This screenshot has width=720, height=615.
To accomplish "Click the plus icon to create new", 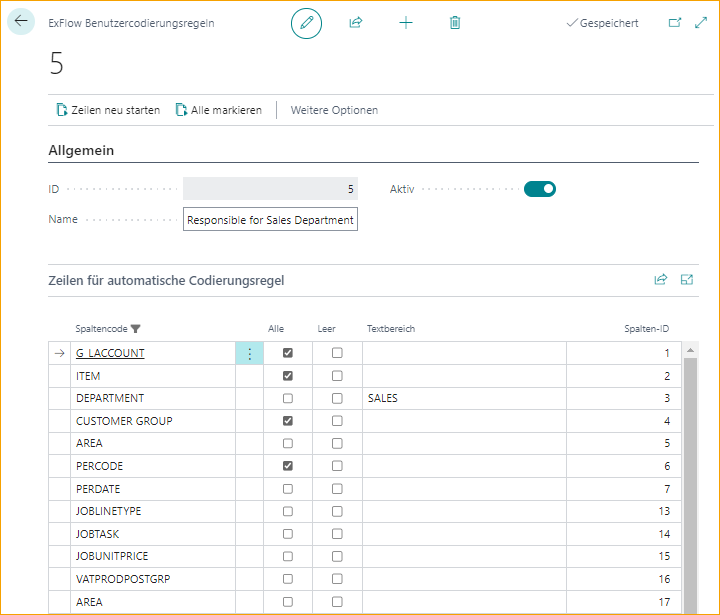I will click(x=405, y=22).
